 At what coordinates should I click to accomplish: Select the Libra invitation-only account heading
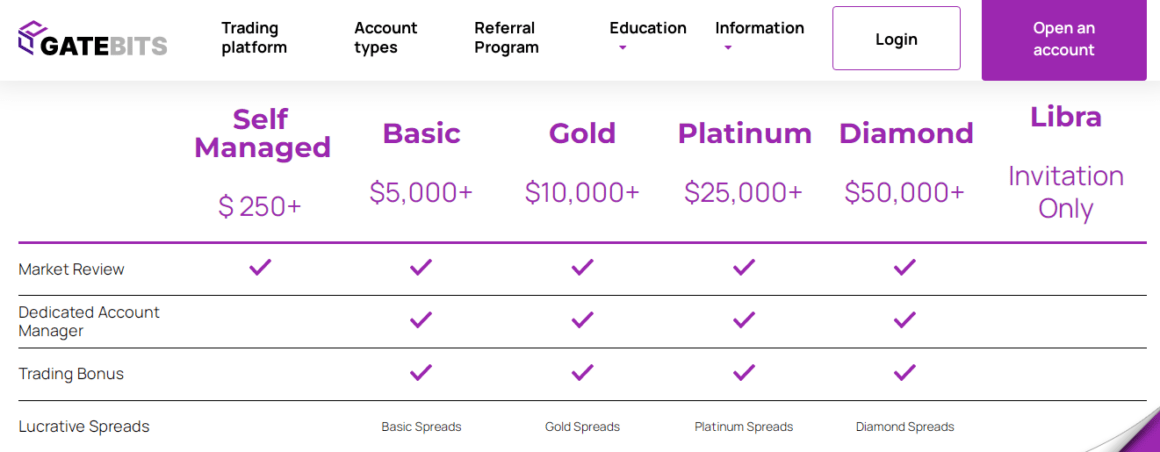point(1066,117)
